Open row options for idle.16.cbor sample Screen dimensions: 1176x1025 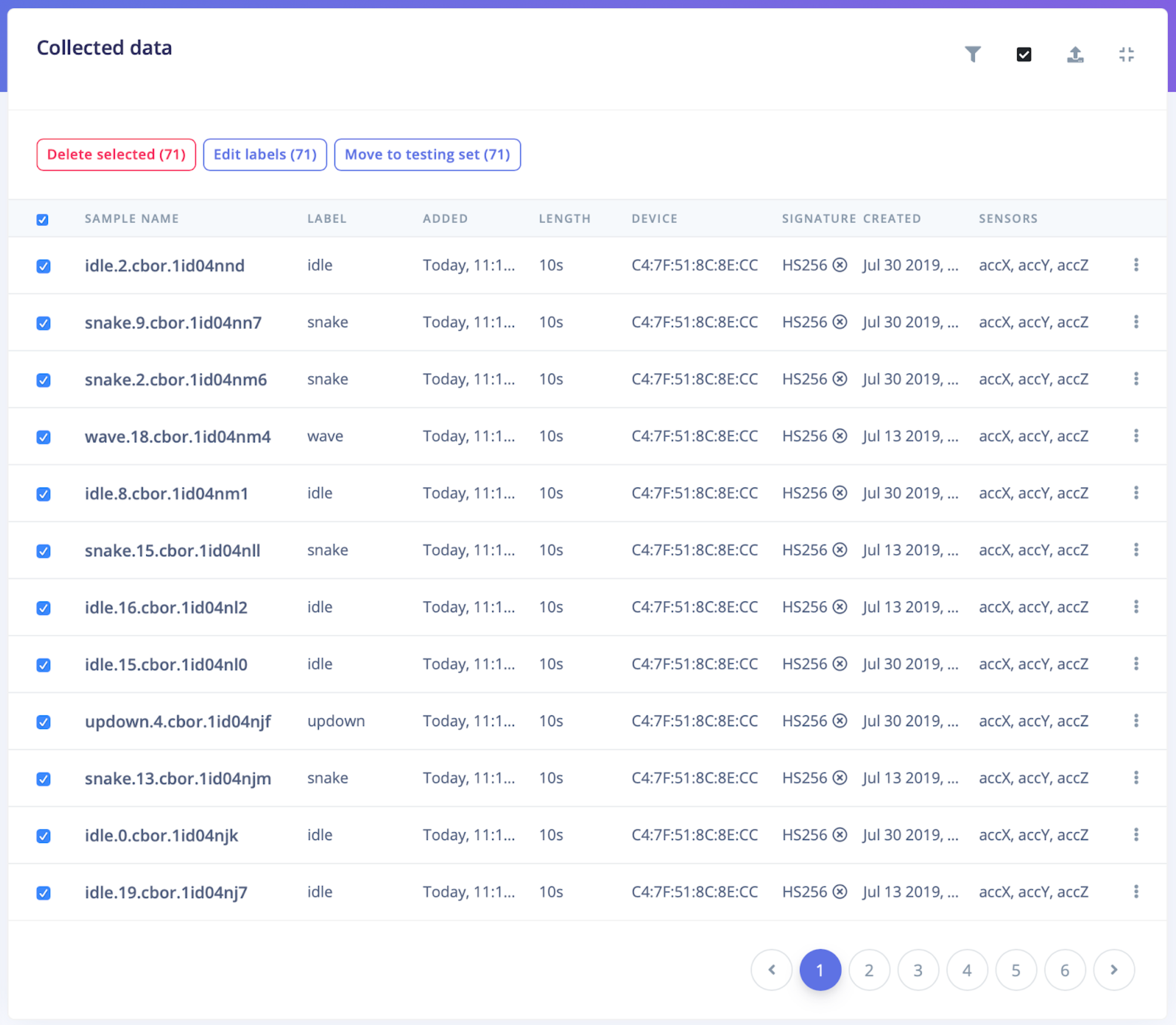1135,607
